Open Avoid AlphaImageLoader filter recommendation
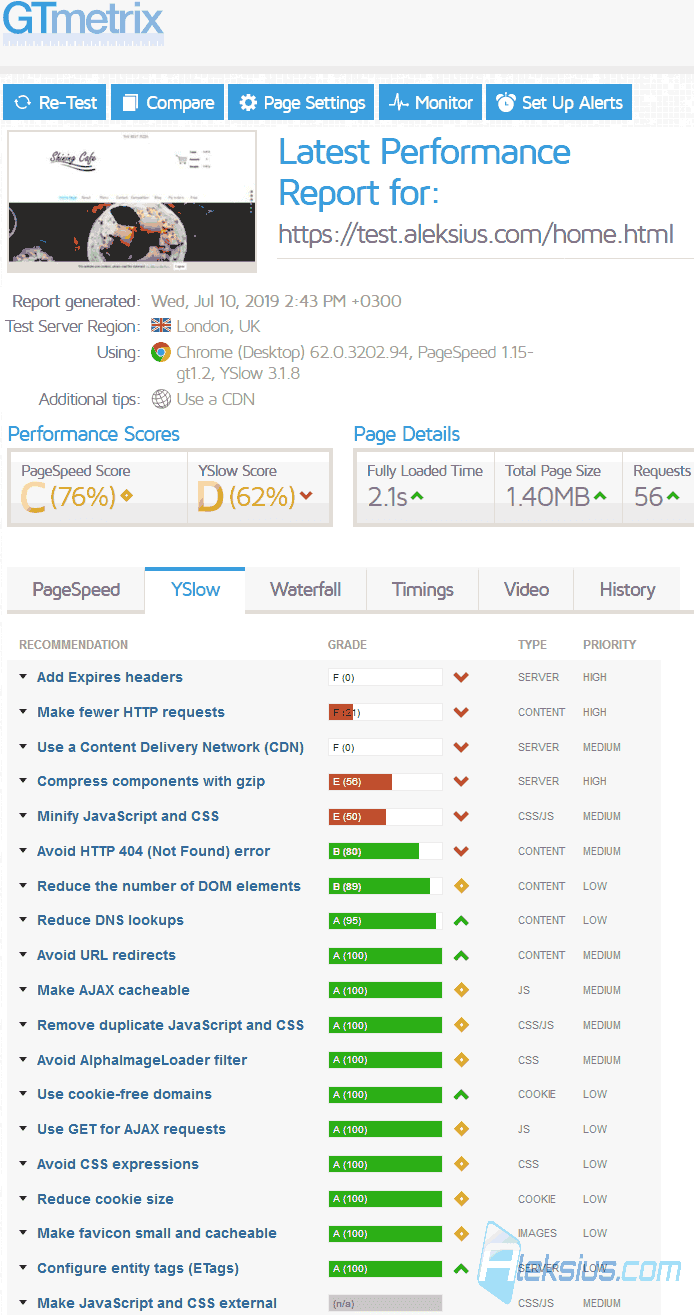The width and height of the screenshot is (694, 1315). pyautogui.click(x=142, y=1060)
